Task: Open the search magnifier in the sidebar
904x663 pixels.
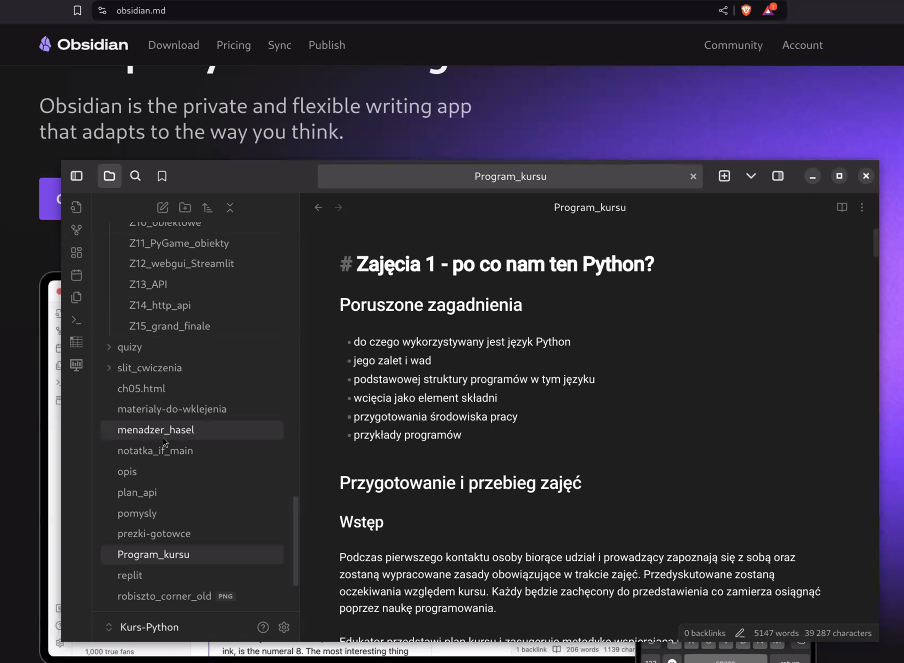Action: tap(135, 176)
